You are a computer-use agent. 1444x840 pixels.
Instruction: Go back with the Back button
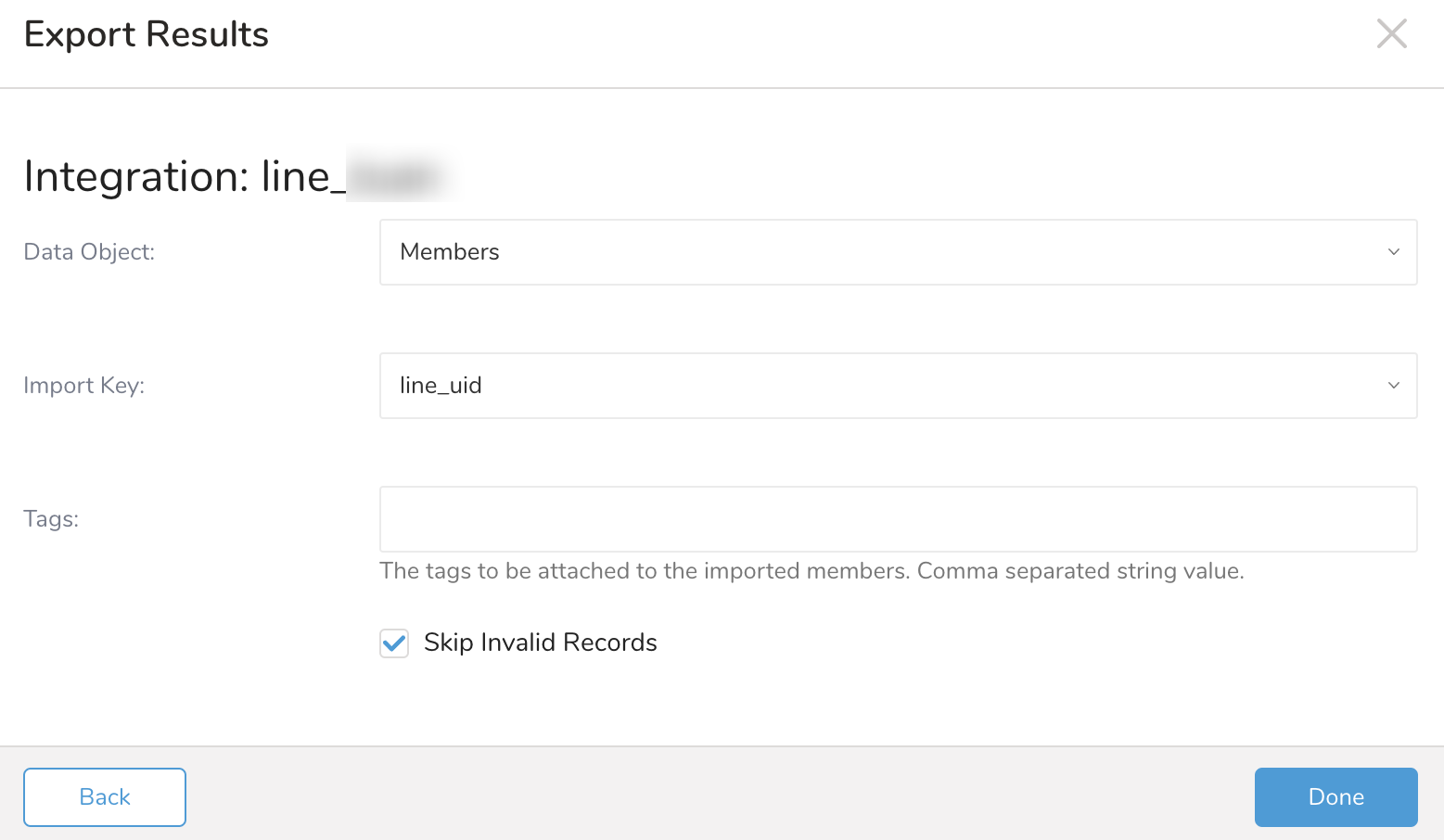105,797
